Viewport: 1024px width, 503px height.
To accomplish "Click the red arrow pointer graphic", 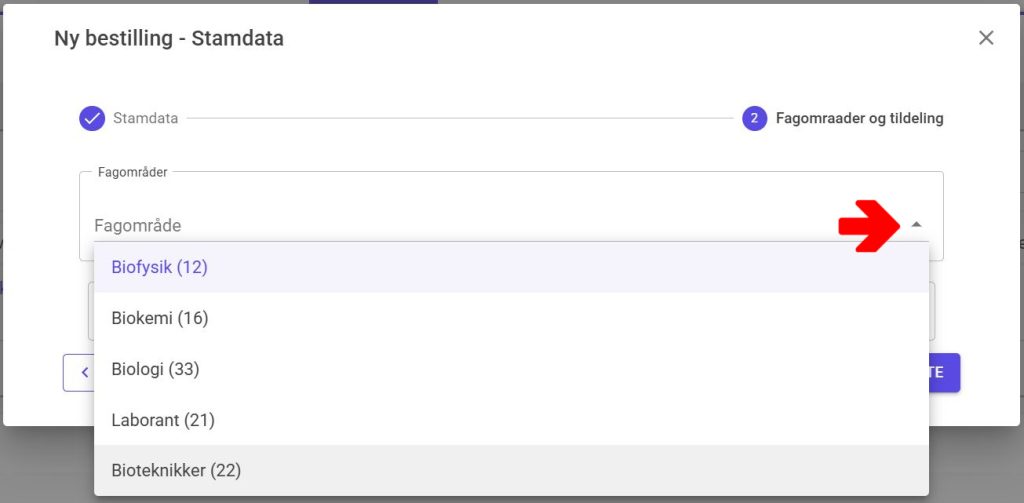I will [x=868, y=225].
